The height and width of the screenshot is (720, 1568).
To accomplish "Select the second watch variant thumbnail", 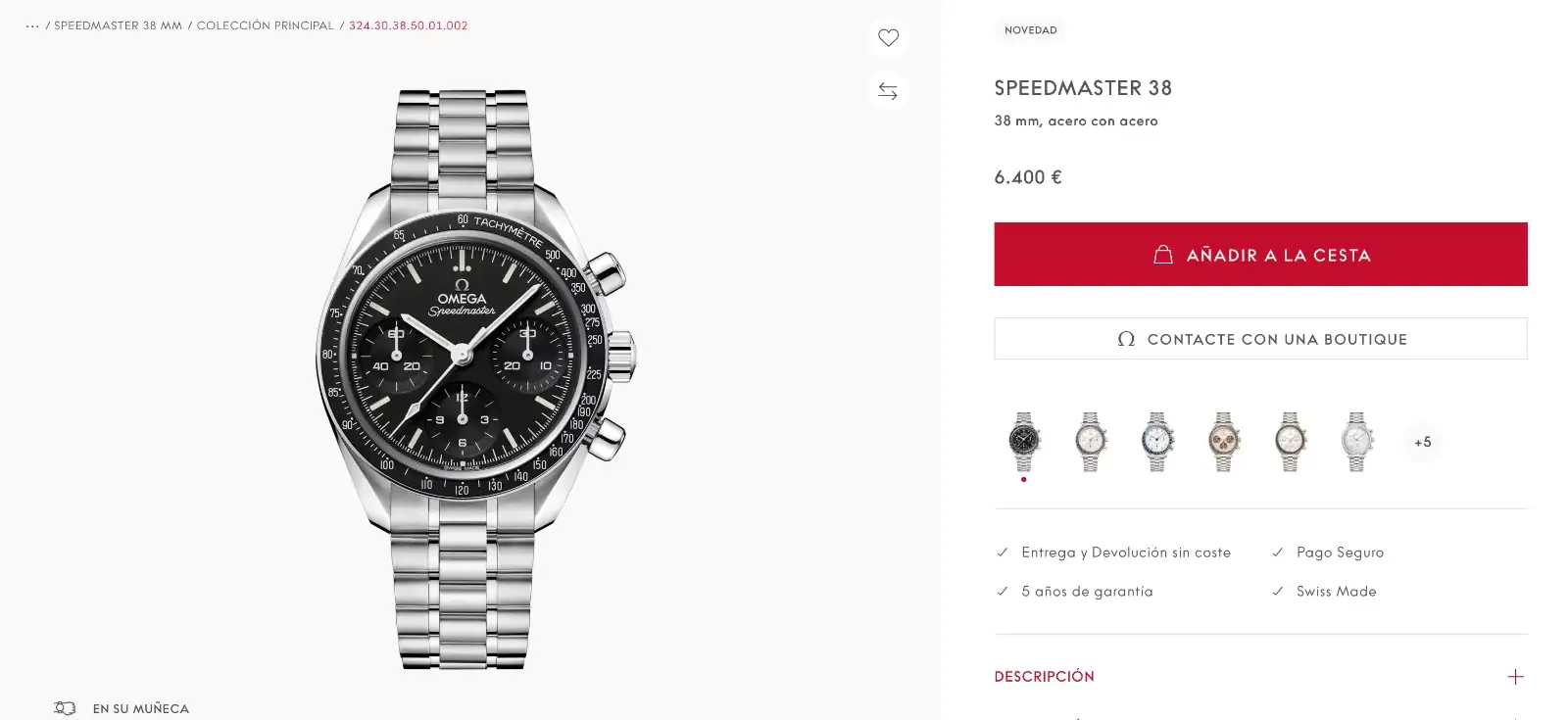I will click(1091, 442).
